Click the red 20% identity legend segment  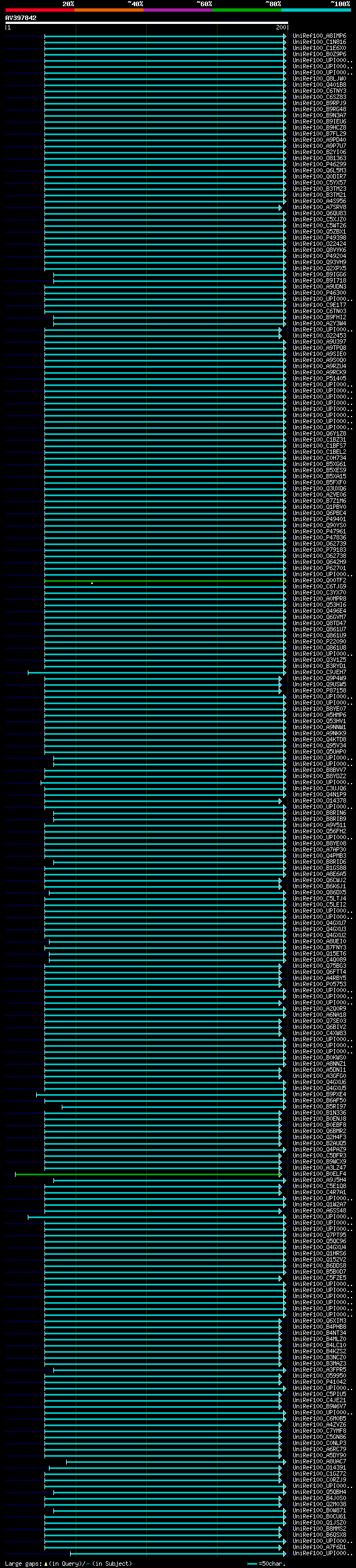point(40,10)
